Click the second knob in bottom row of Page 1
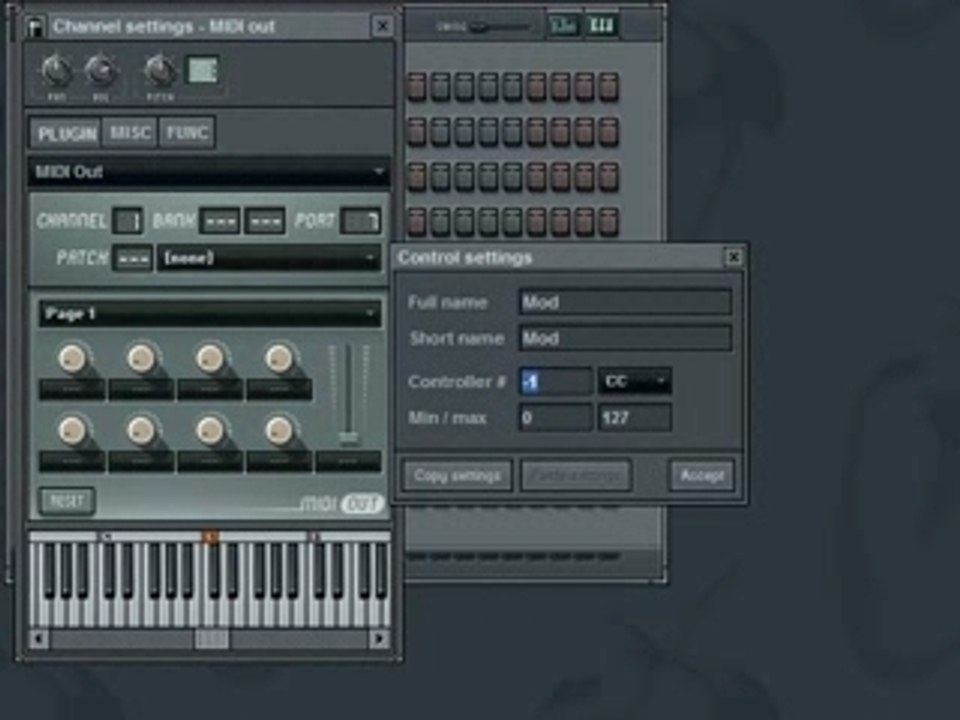The height and width of the screenshot is (720, 960). click(x=141, y=431)
